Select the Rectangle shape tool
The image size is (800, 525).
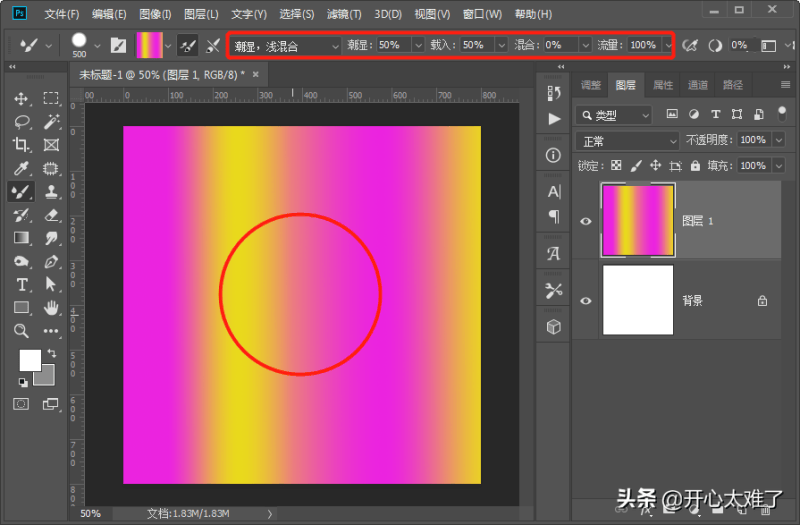click(21, 308)
